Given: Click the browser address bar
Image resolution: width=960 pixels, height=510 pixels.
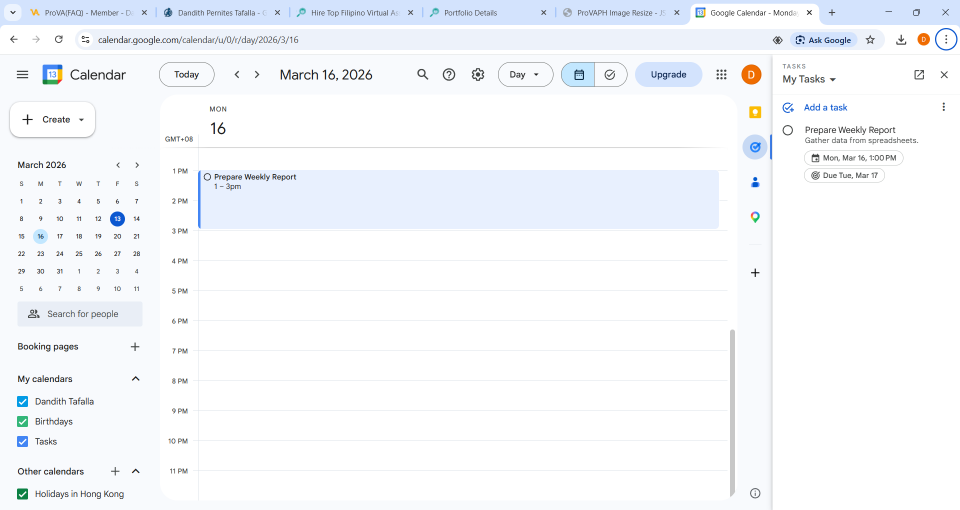Looking at the screenshot, I should 429,40.
